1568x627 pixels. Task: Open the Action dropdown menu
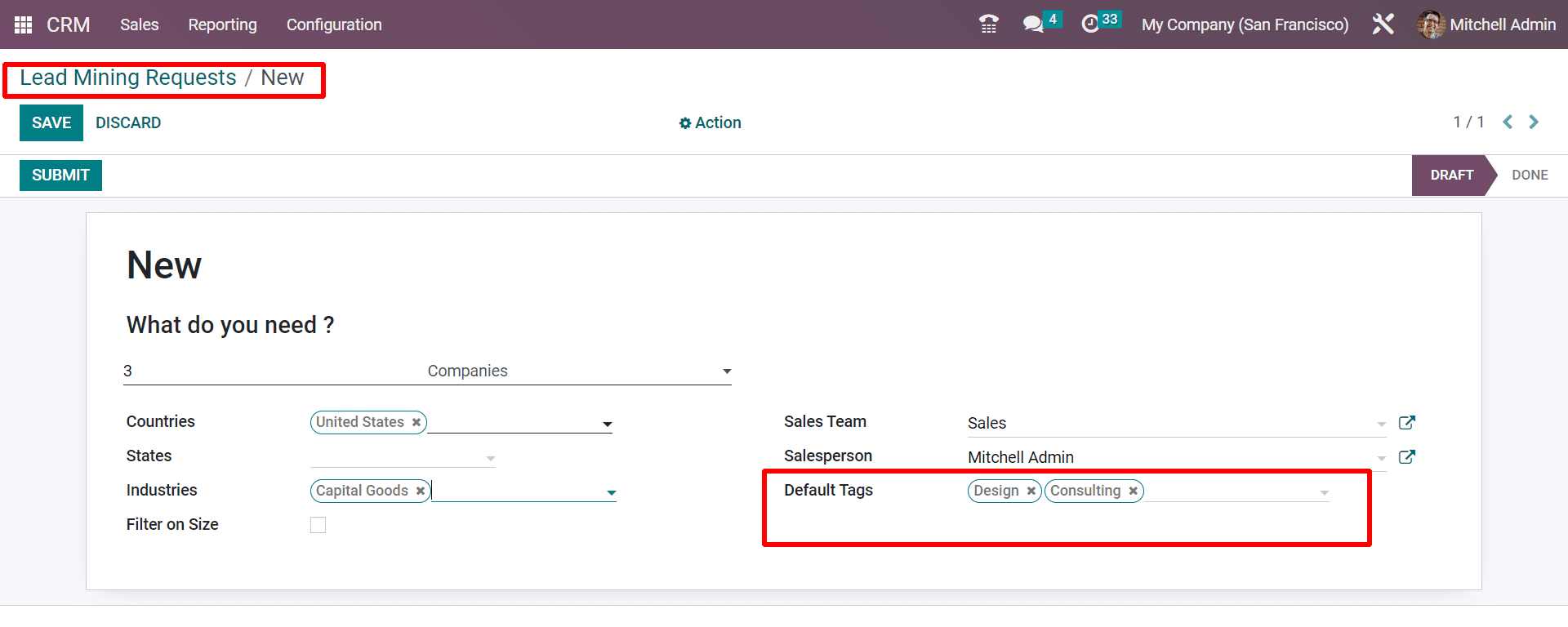pyautogui.click(x=710, y=122)
